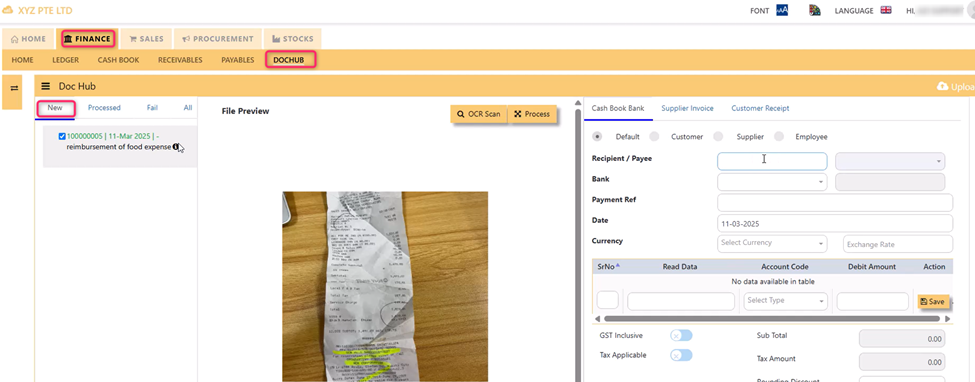
Task: Turn on the Tax Applicable switch
Action: 681,355
